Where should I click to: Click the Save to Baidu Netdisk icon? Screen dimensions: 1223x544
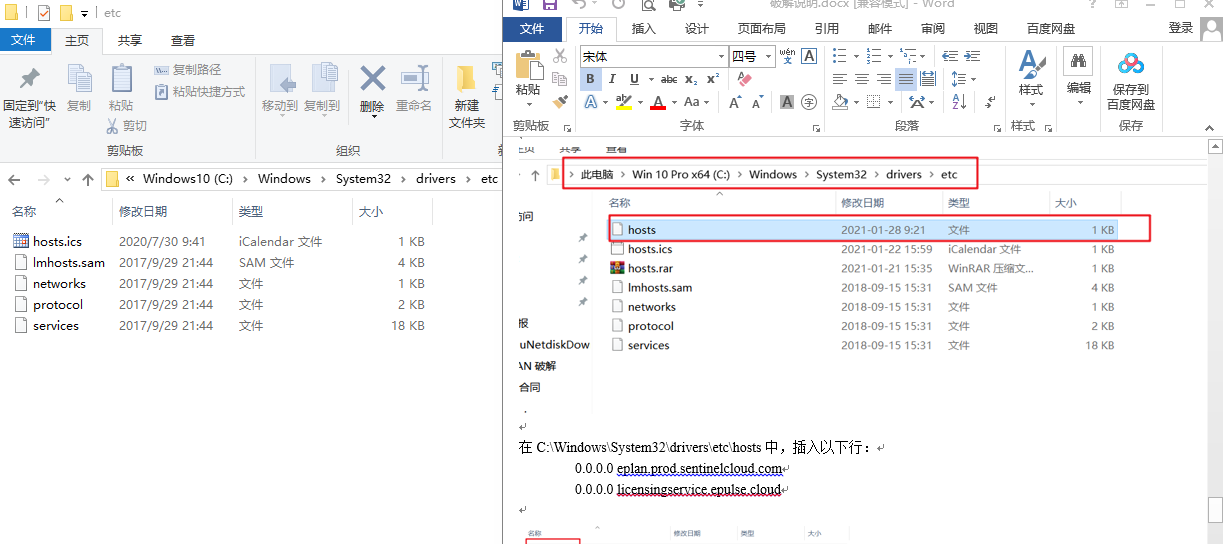click(1131, 80)
